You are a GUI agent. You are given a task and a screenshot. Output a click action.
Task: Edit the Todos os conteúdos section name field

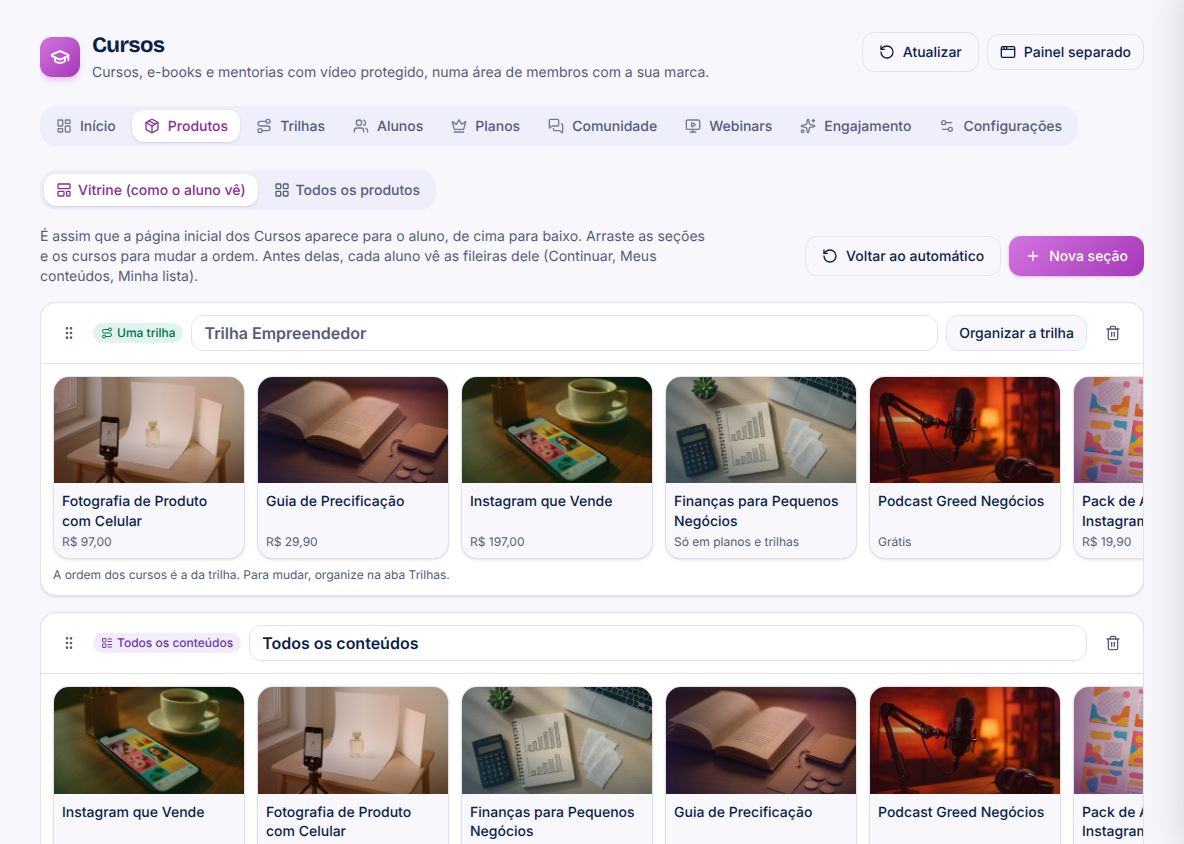668,643
